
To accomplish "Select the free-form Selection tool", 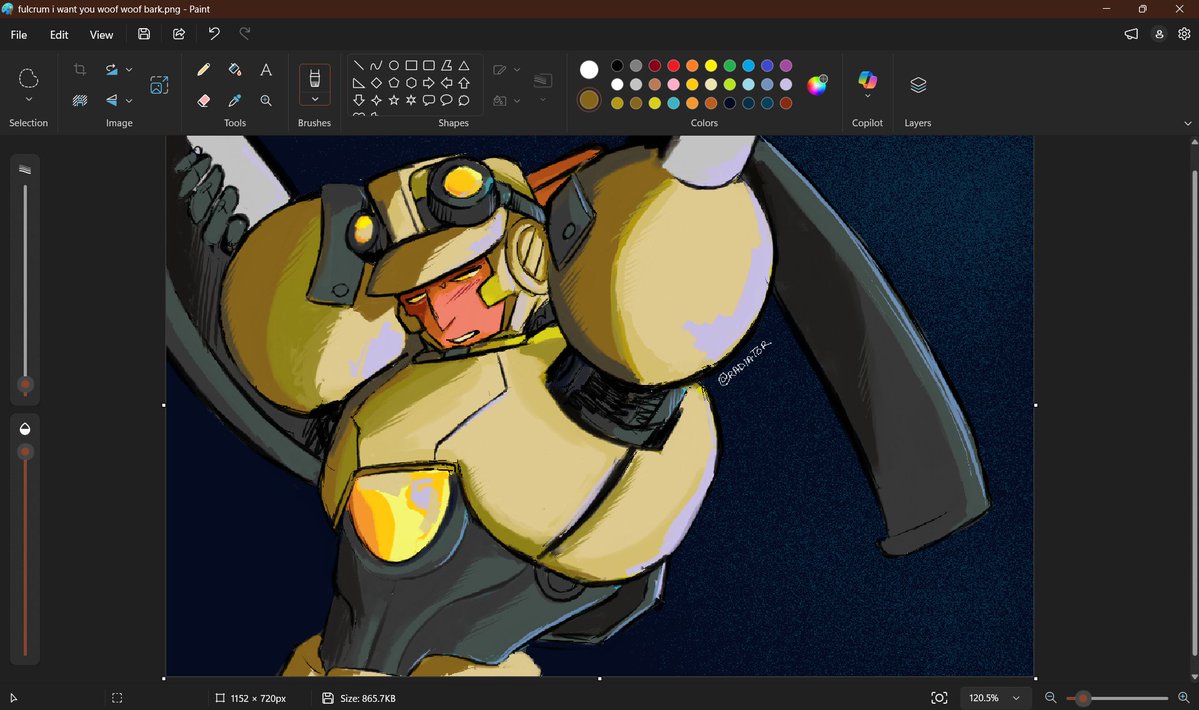I will [28, 78].
